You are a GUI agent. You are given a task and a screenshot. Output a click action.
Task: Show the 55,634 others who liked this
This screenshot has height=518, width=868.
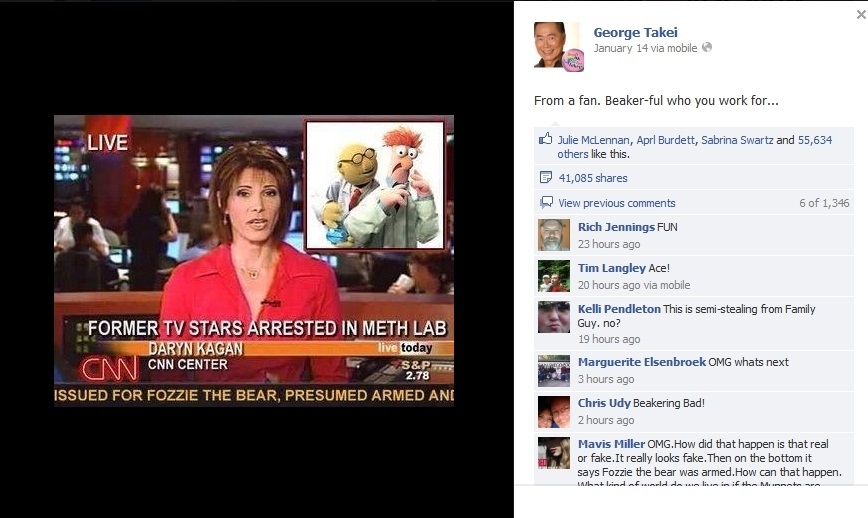(694, 147)
